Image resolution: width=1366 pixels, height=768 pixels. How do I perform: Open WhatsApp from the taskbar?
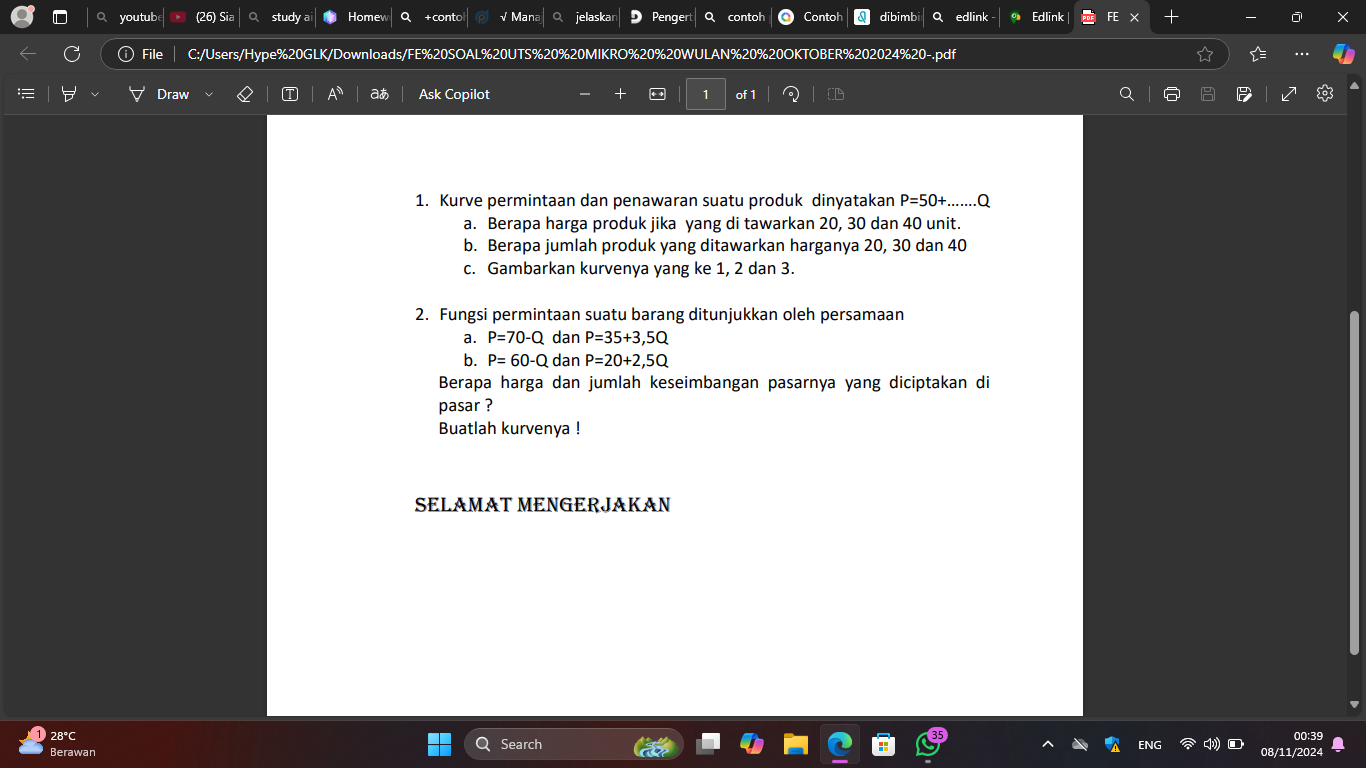tap(927, 744)
